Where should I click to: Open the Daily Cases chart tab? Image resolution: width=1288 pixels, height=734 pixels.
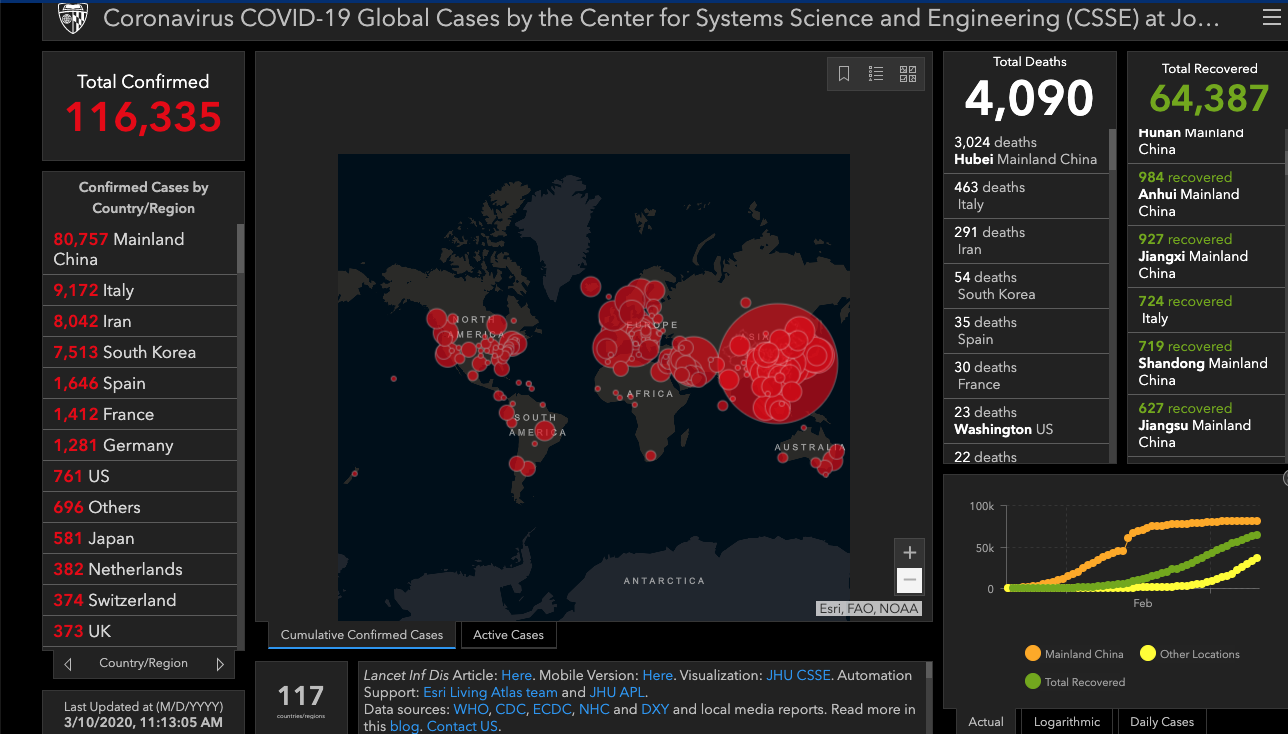(1162, 722)
